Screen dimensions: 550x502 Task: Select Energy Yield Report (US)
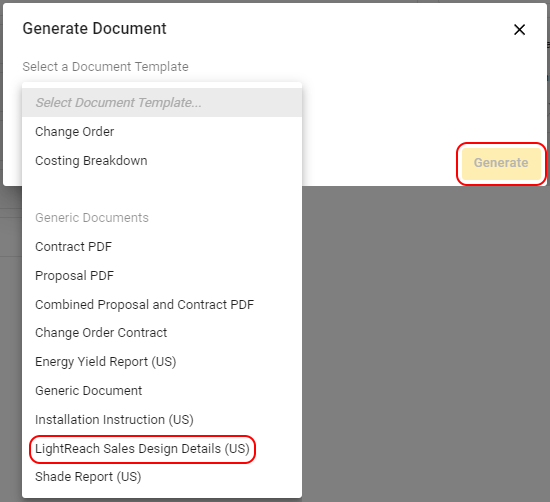pos(162,362)
